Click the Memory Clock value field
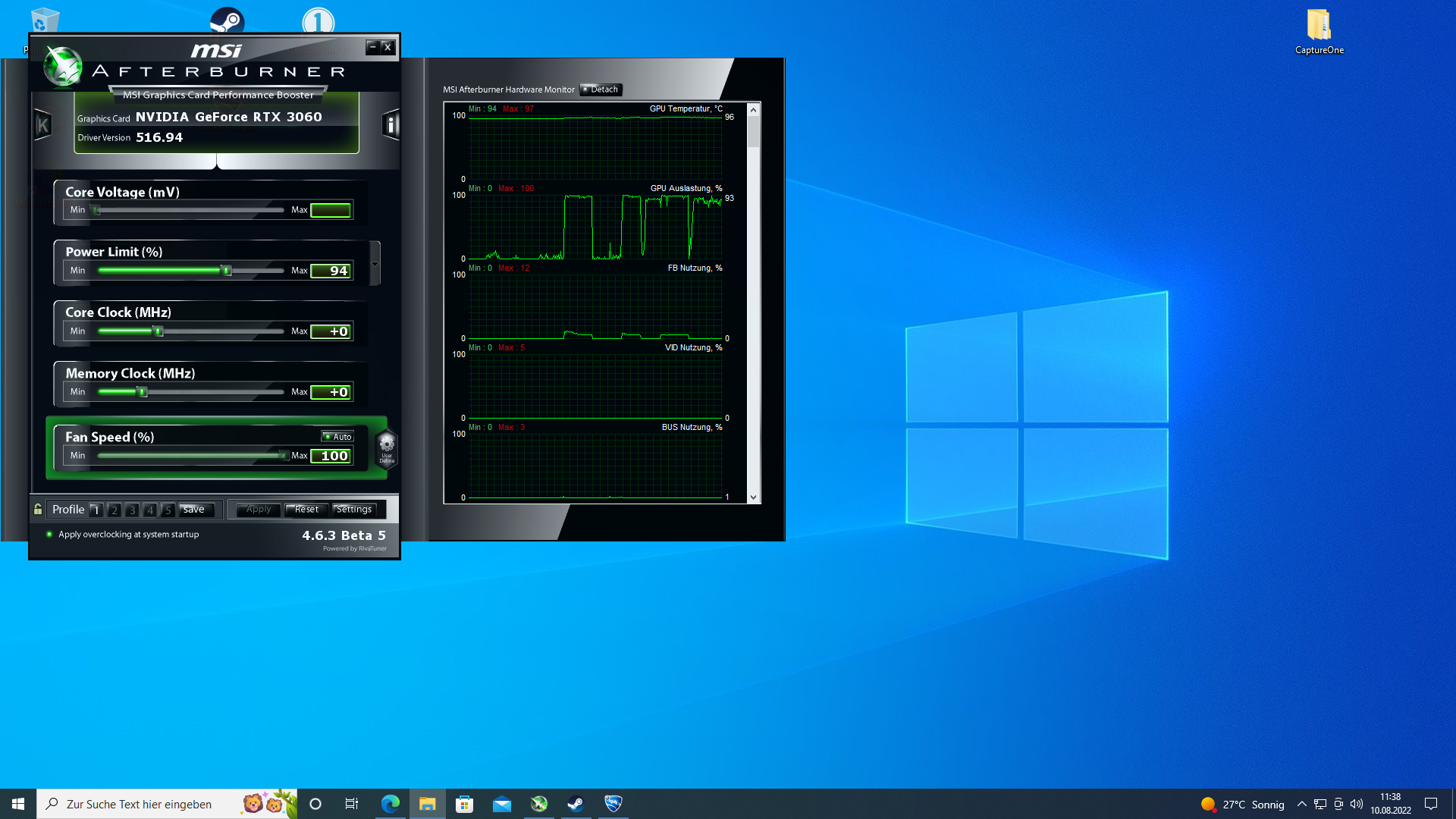Viewport: 1456px width, 819px height. [x=331, y=392]
